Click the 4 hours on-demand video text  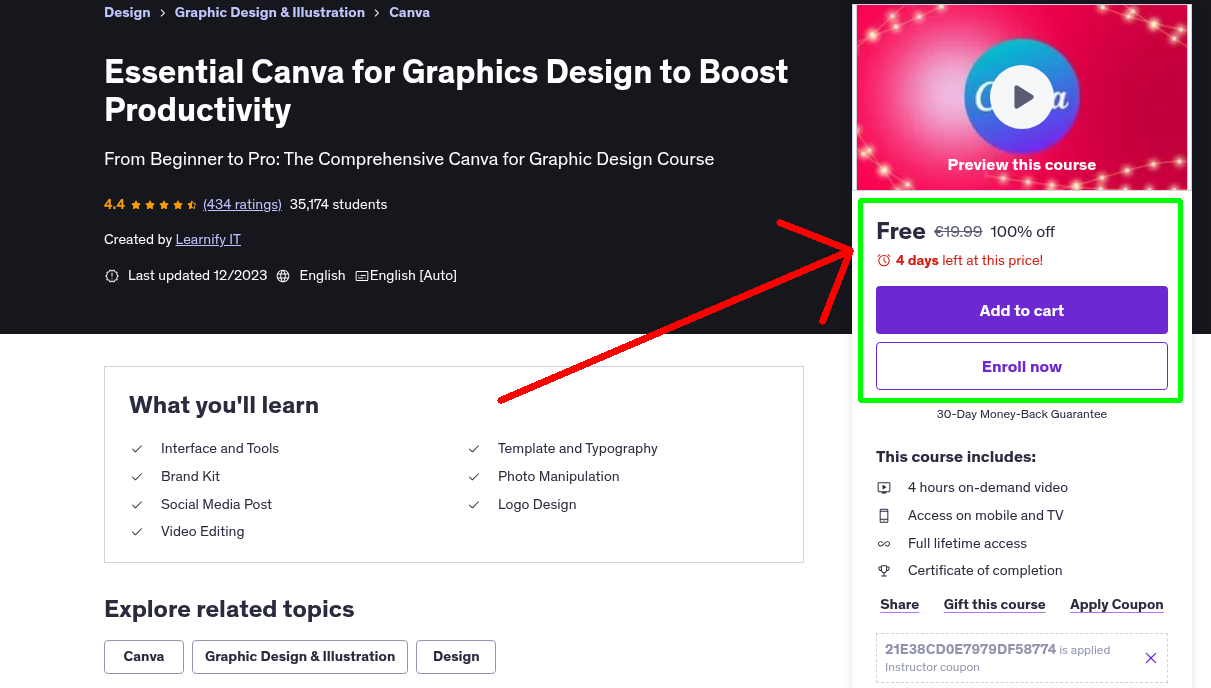pos(988,488)
